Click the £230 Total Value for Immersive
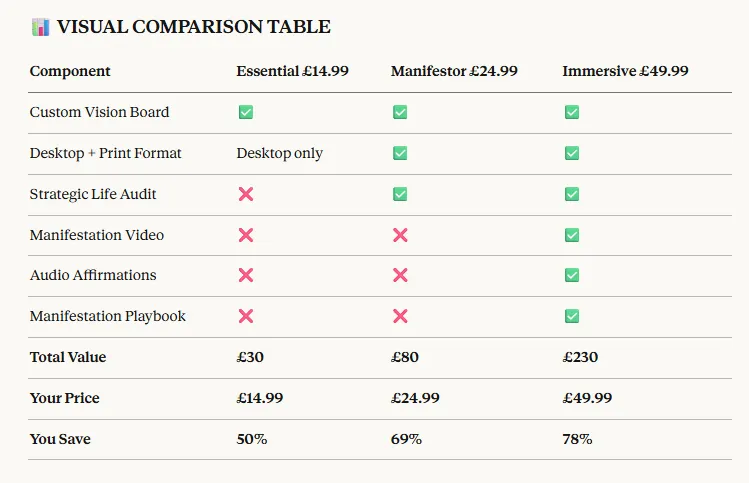749x483 pixels. click(580, 357)
